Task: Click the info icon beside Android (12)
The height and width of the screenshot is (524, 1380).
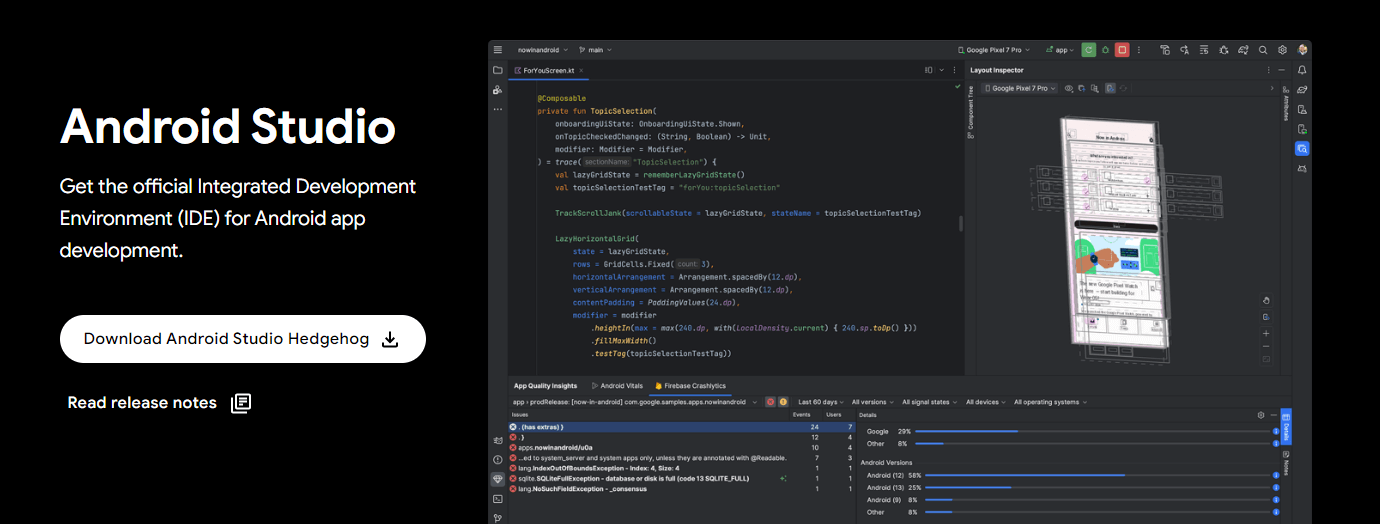Action: 1276,475
